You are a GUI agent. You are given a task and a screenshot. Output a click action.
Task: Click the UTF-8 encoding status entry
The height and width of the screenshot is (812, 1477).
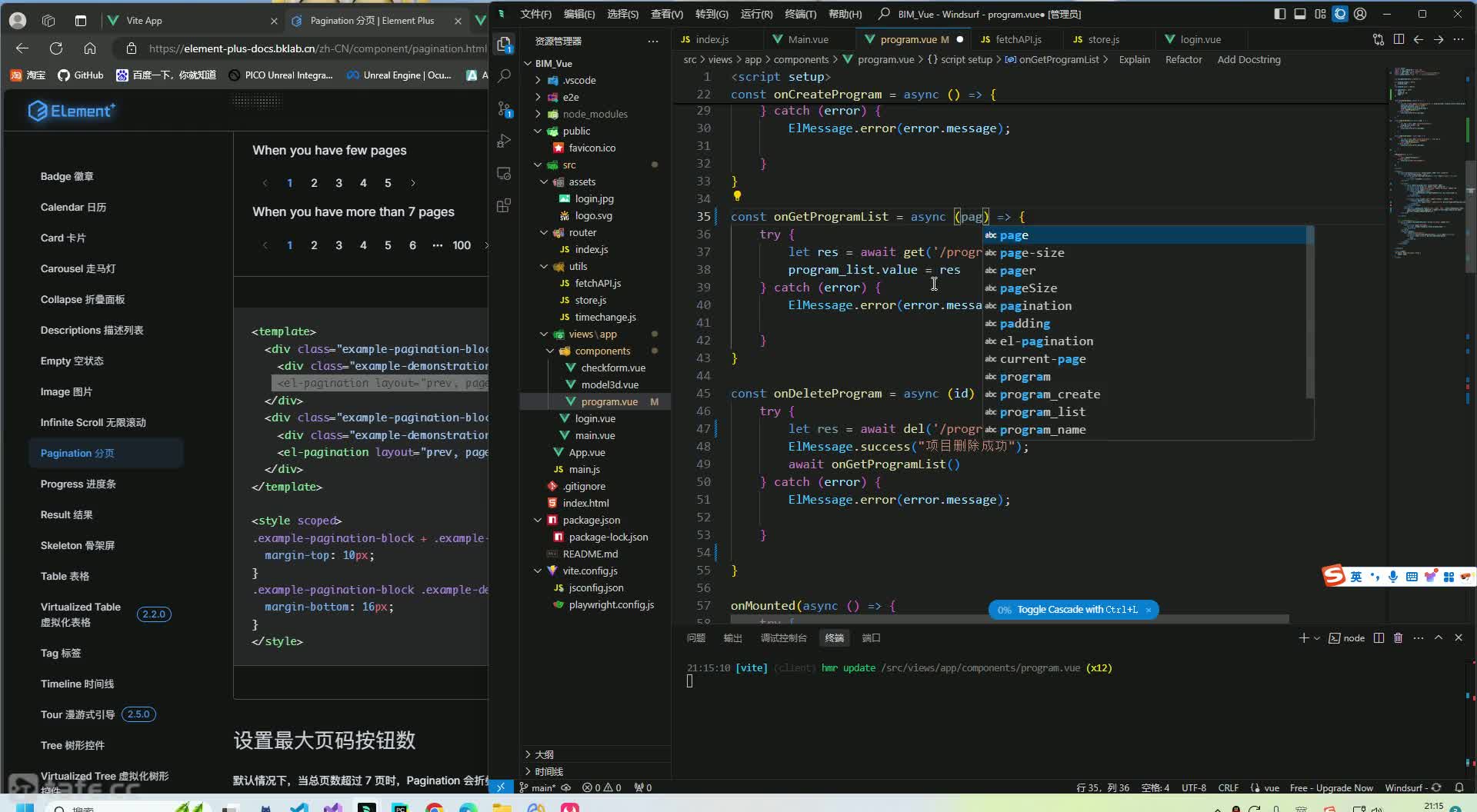coord(1193,787)
